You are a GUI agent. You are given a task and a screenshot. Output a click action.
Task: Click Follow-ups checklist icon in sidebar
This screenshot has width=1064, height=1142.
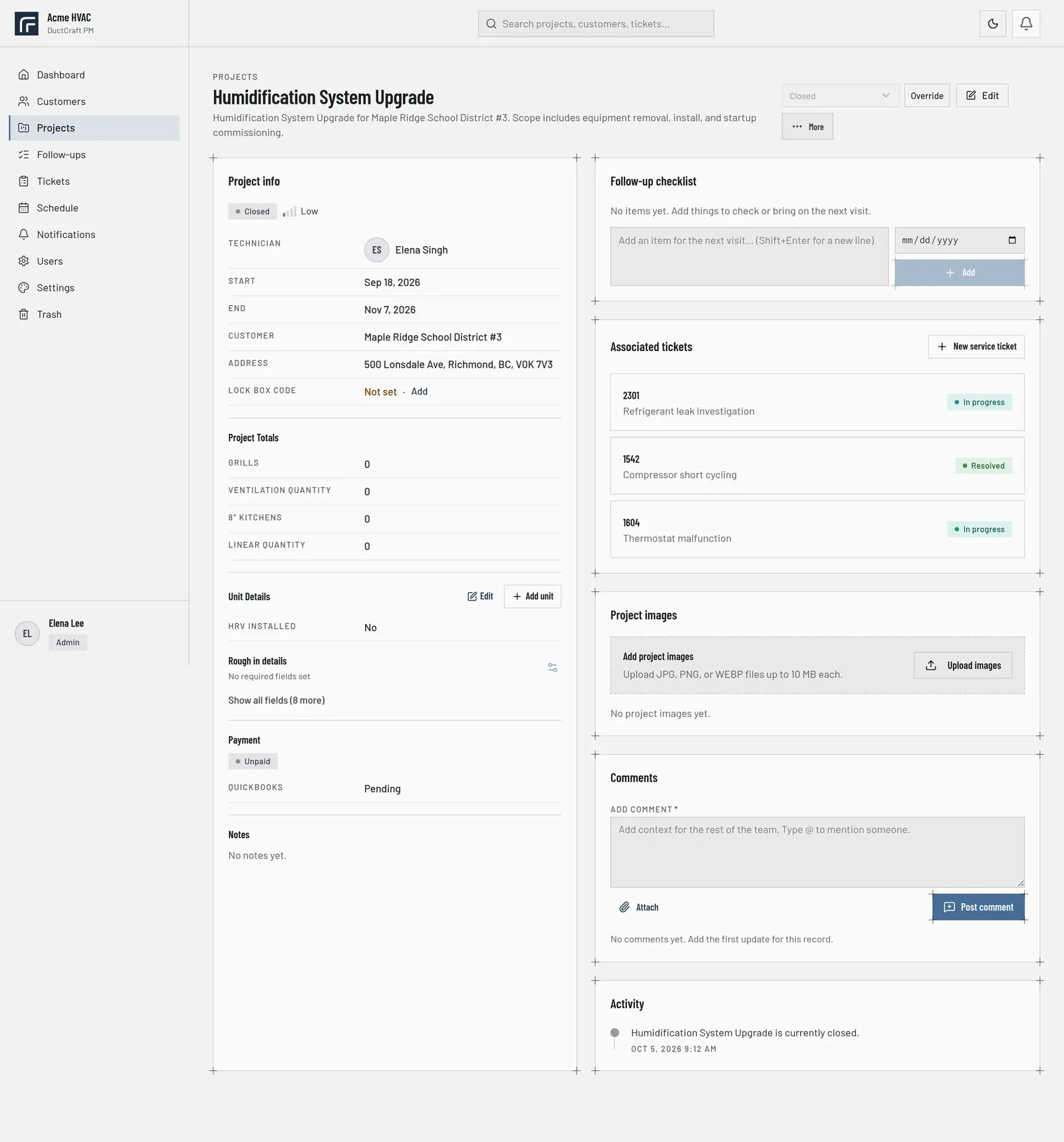click(24, 154)
